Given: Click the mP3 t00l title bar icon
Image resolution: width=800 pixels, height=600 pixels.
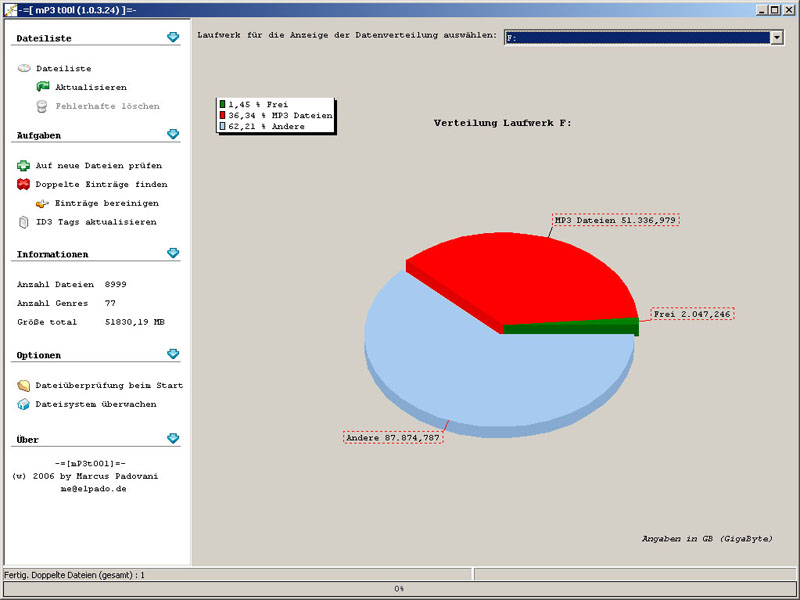Looking at the screenshot, I should 10,9.
